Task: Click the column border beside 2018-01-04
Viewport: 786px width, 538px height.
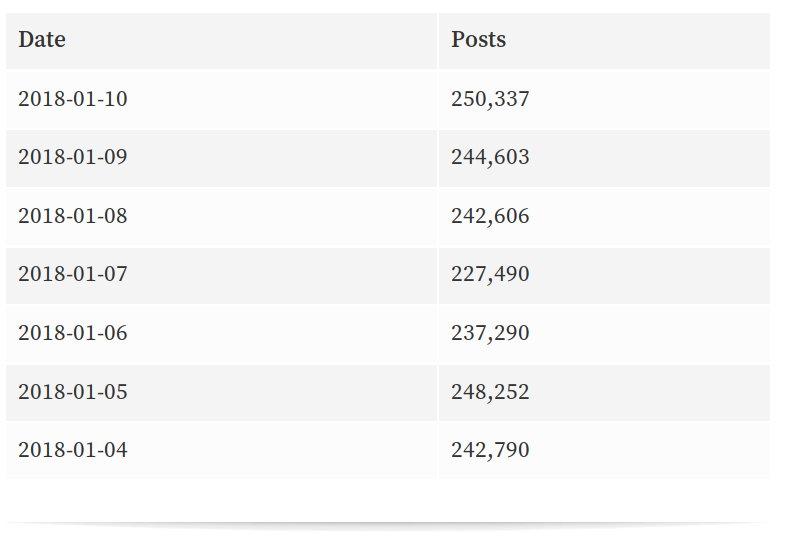Action: (438, 450)
